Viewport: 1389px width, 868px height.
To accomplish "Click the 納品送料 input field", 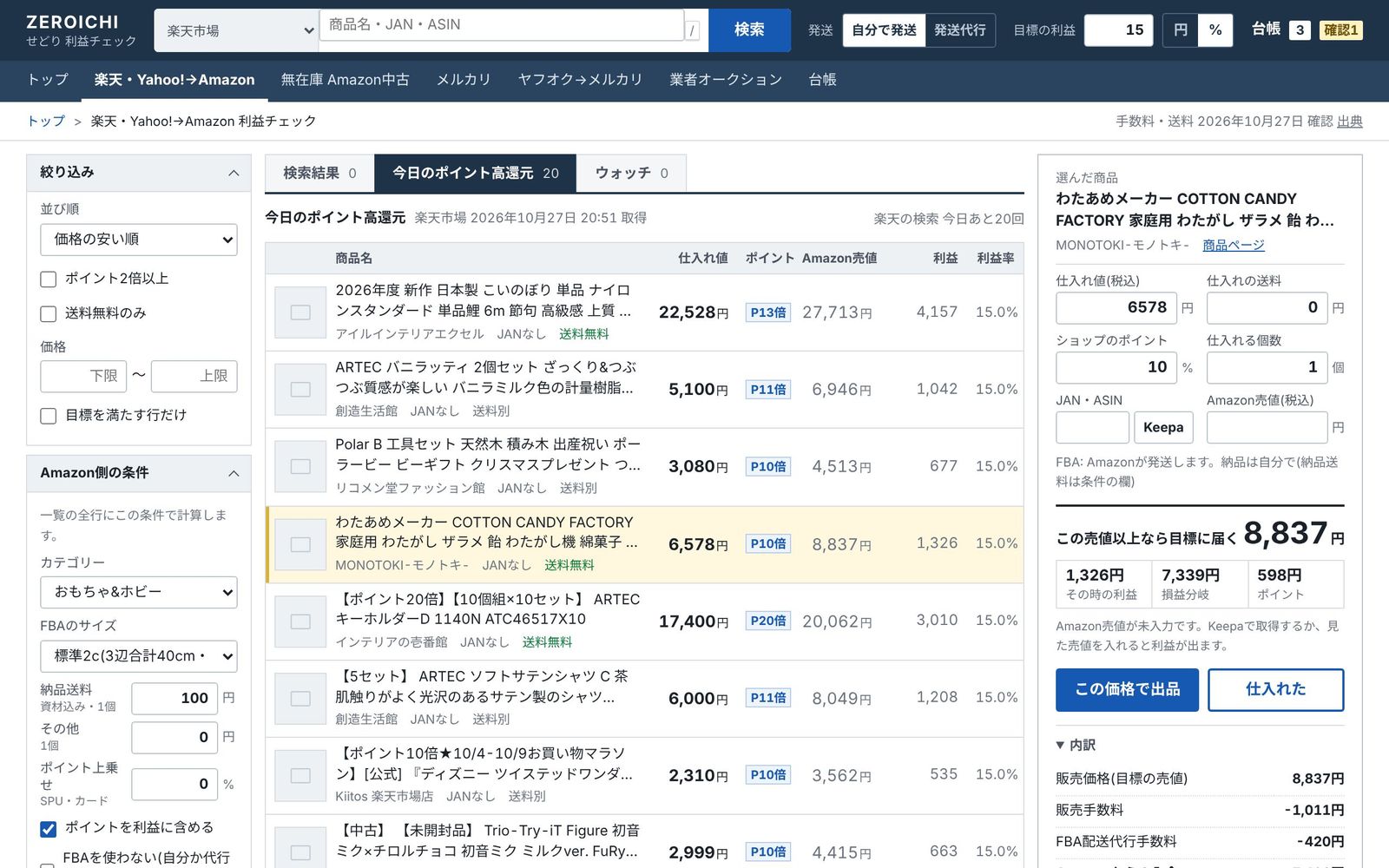I will pos(173,698).
